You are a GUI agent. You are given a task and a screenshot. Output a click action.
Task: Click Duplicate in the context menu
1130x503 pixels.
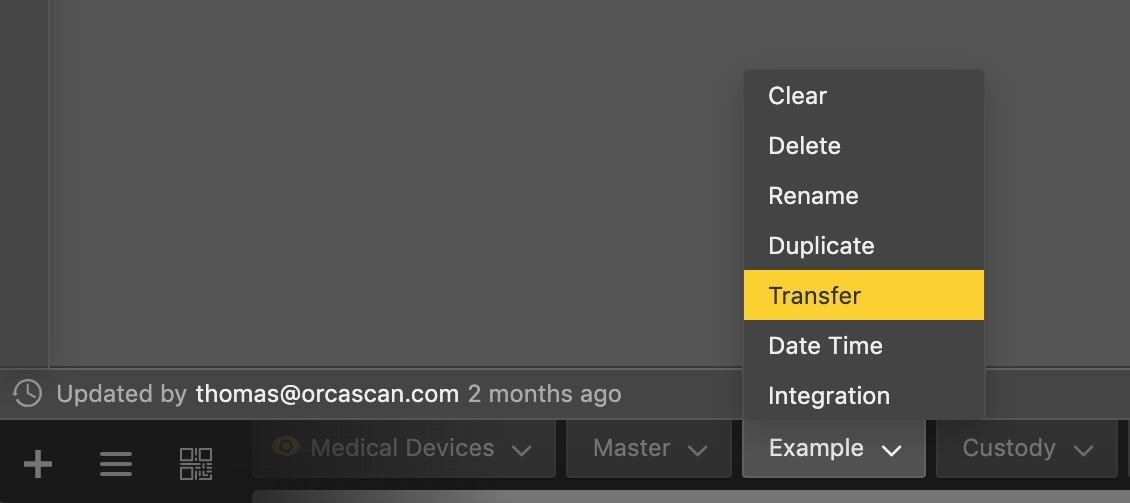click(821, 246)
